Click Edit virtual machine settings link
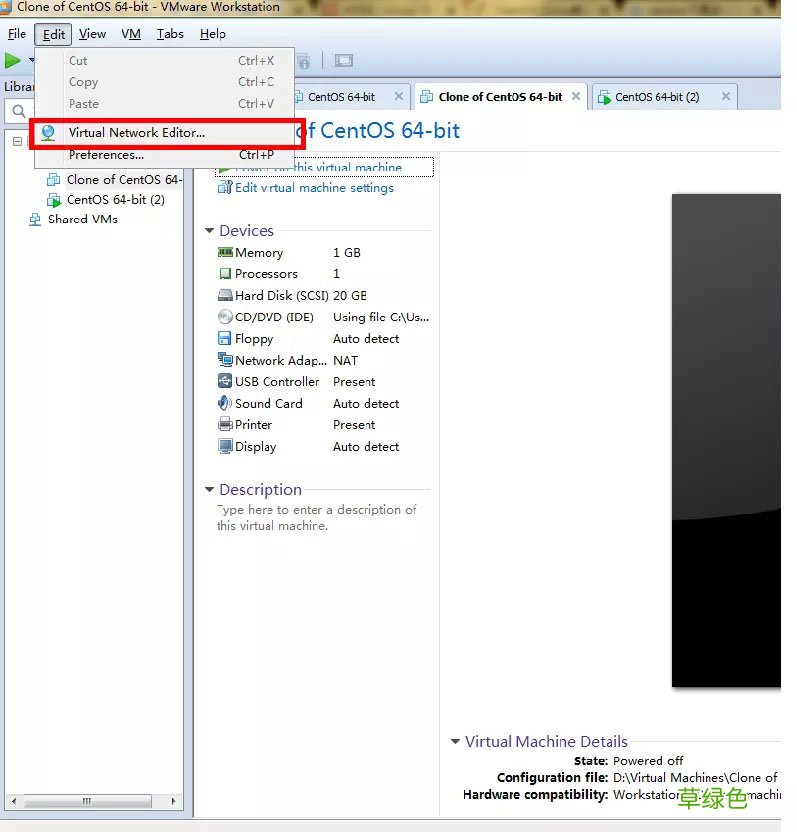797x832 pixels. 314,188
